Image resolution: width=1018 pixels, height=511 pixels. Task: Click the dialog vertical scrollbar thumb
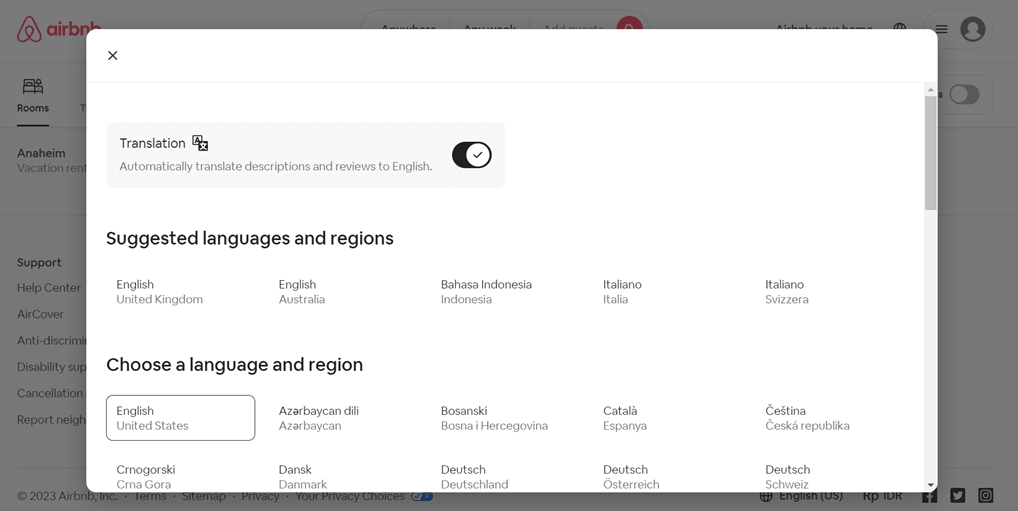931,153
